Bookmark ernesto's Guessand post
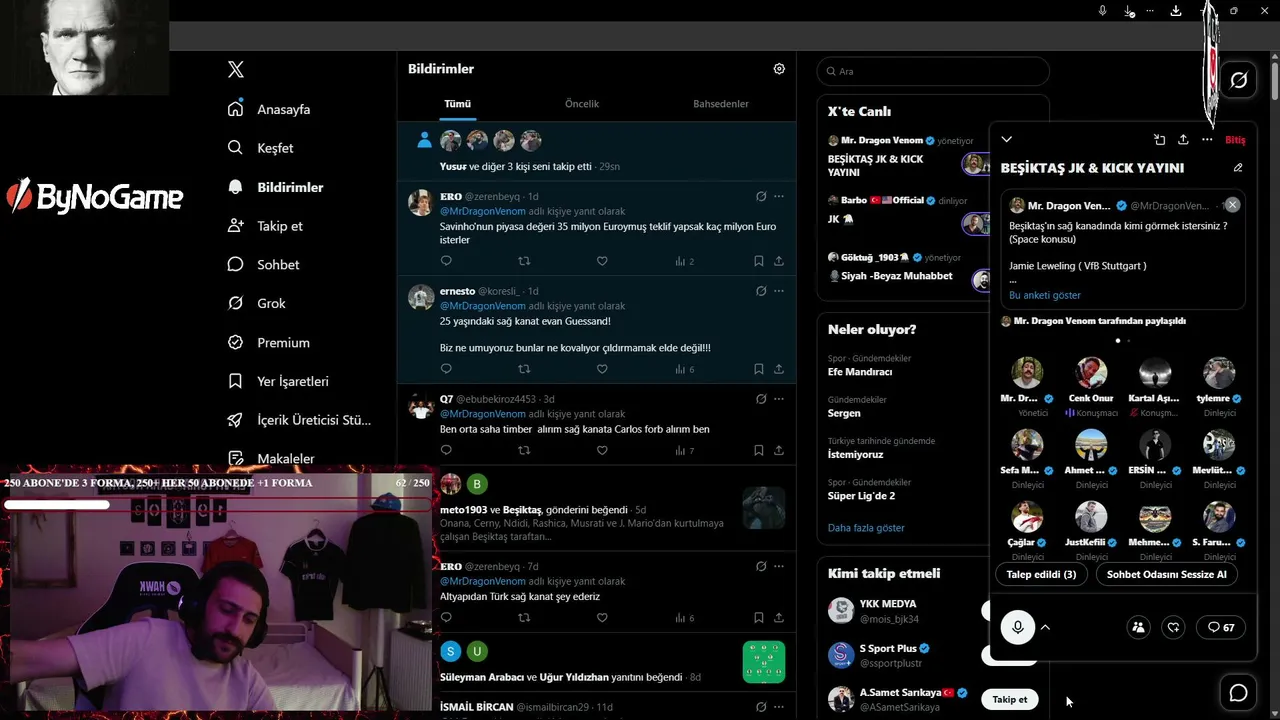This screenshot has height=720, width=1280. (x=759, y=369)
